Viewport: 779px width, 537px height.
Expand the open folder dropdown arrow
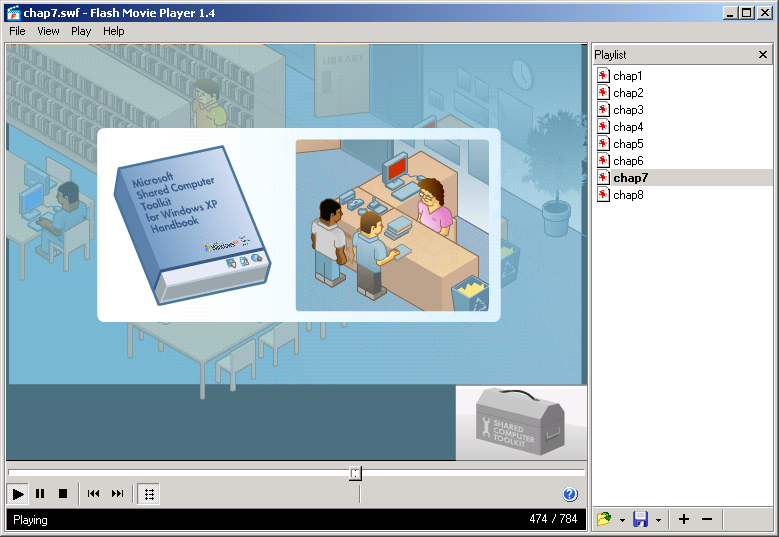pos(622,520)
